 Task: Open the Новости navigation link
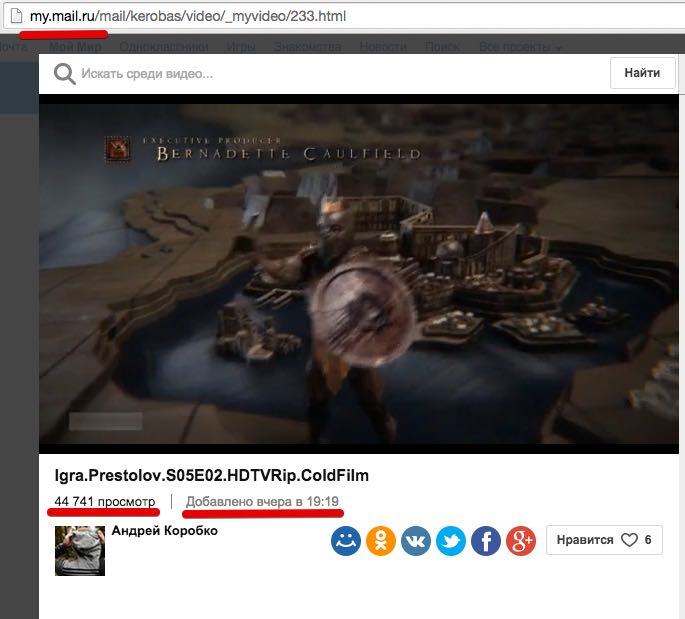coord(383,46)
